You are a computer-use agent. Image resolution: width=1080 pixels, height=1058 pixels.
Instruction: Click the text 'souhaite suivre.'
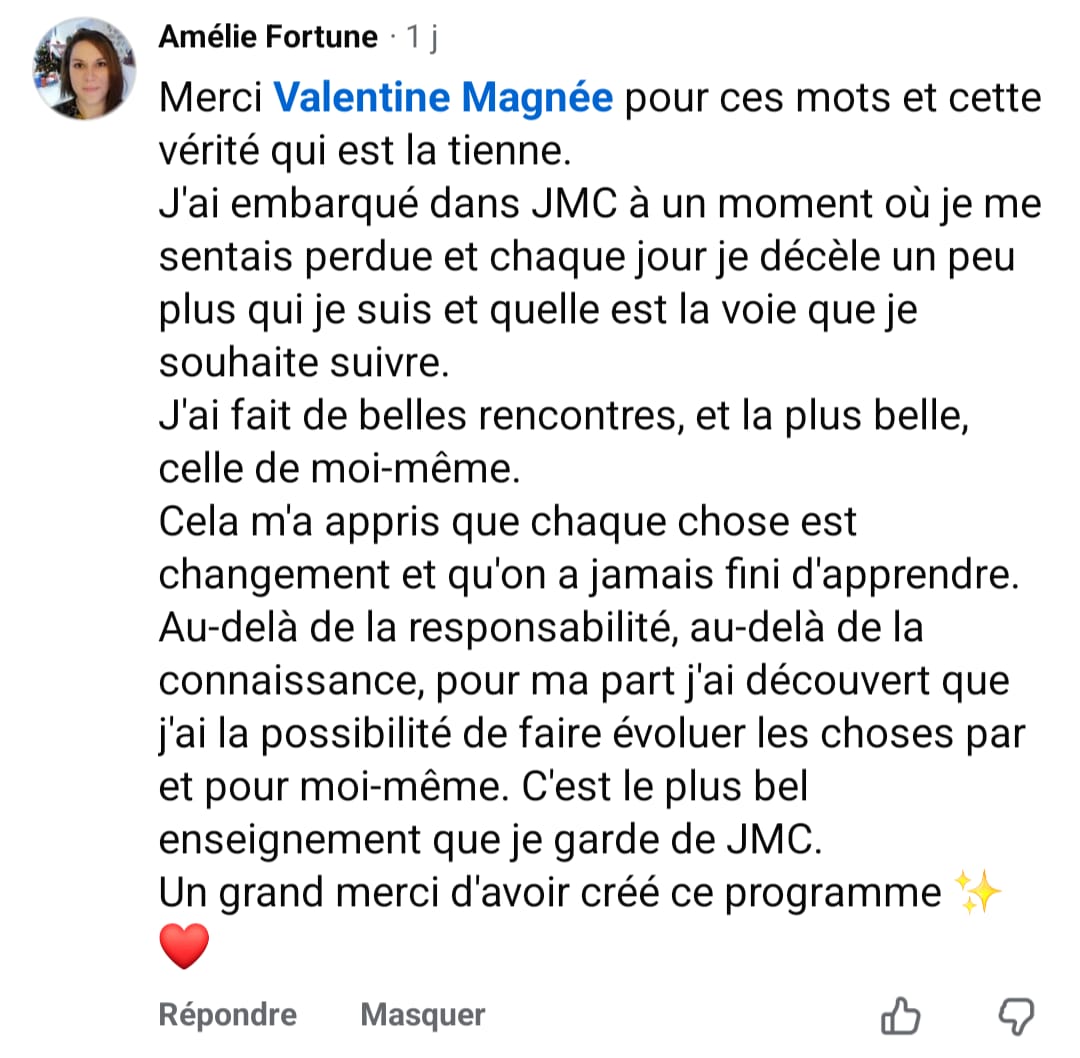pyautogui.click(x=304, y=363)
